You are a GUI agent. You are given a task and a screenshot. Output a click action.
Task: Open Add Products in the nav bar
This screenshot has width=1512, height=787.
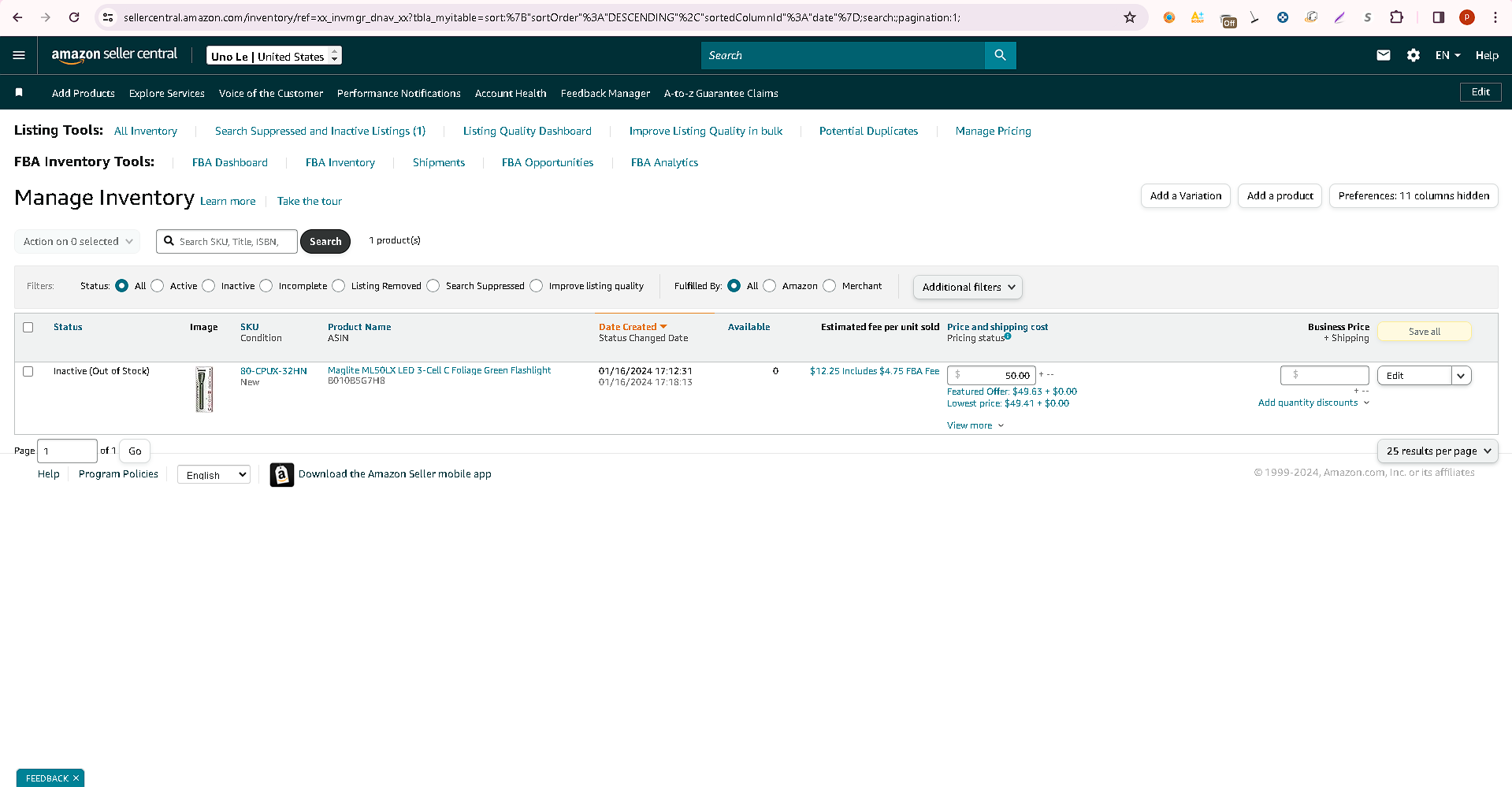pos(84,93)
